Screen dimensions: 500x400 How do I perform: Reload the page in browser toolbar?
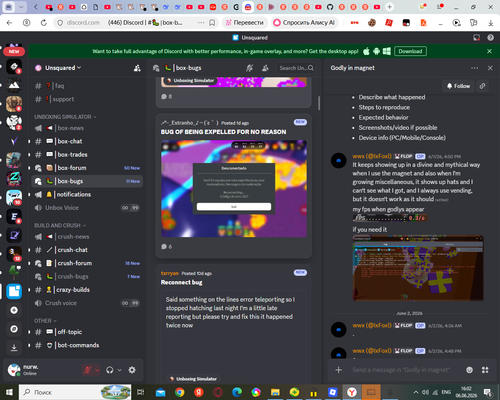(x=44, y=23)
